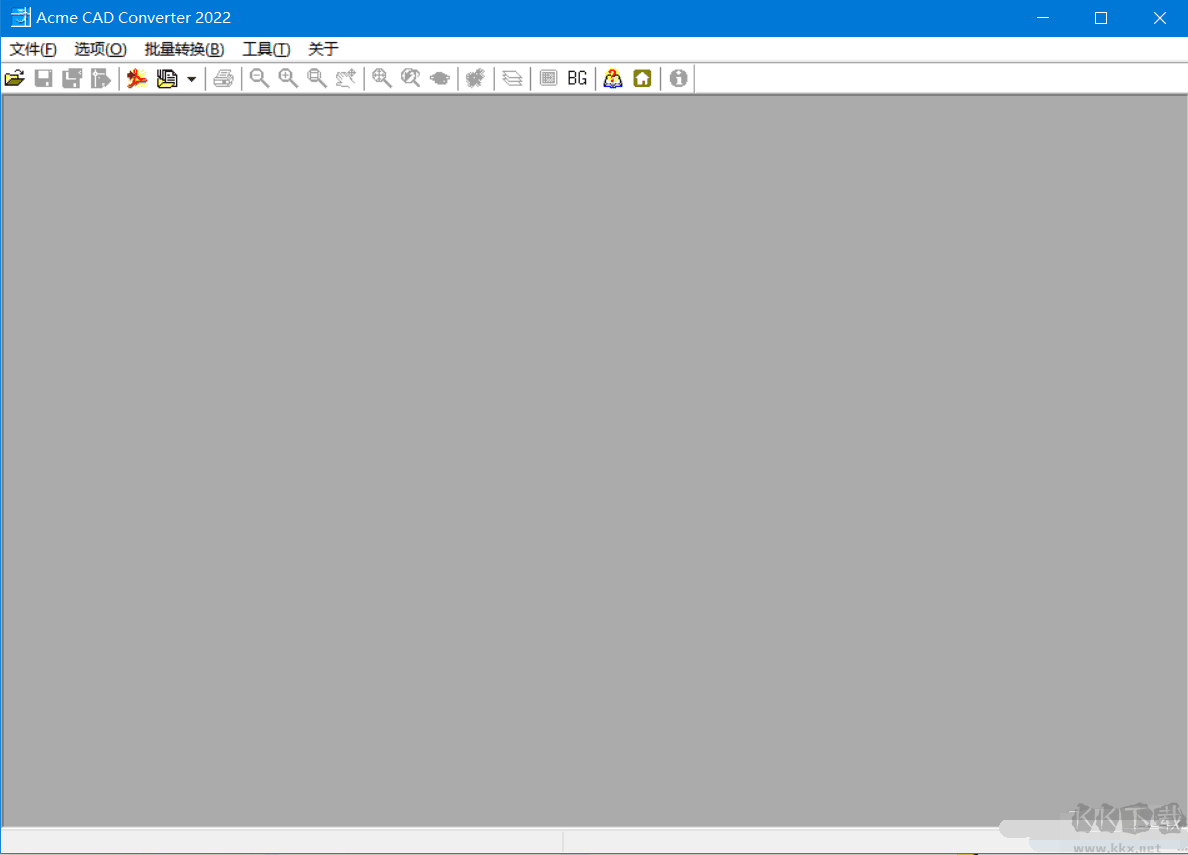Click the 关于 menu item
The height and width of the screenshot is (855, 1188).
coord(323,48)
